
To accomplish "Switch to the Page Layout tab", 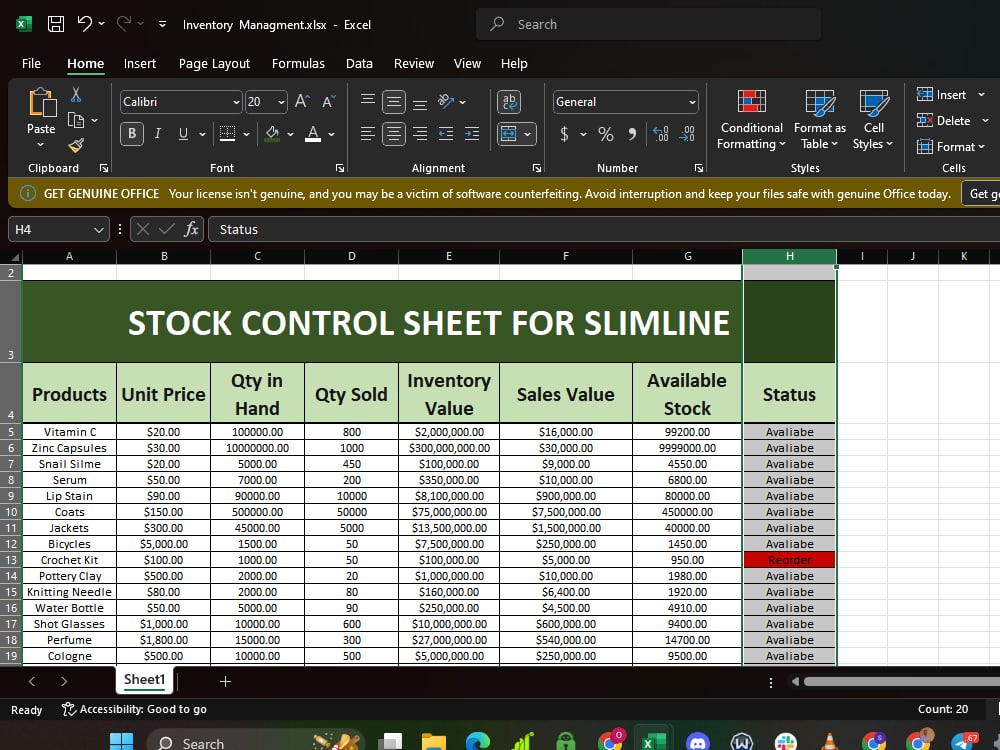I will (214, 63).
